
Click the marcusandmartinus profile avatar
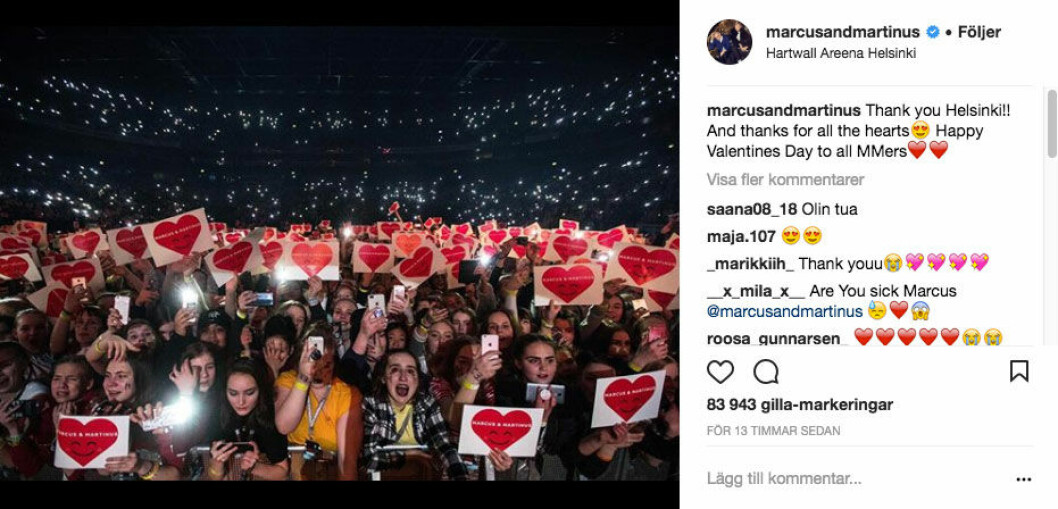[x=729, y=42]
